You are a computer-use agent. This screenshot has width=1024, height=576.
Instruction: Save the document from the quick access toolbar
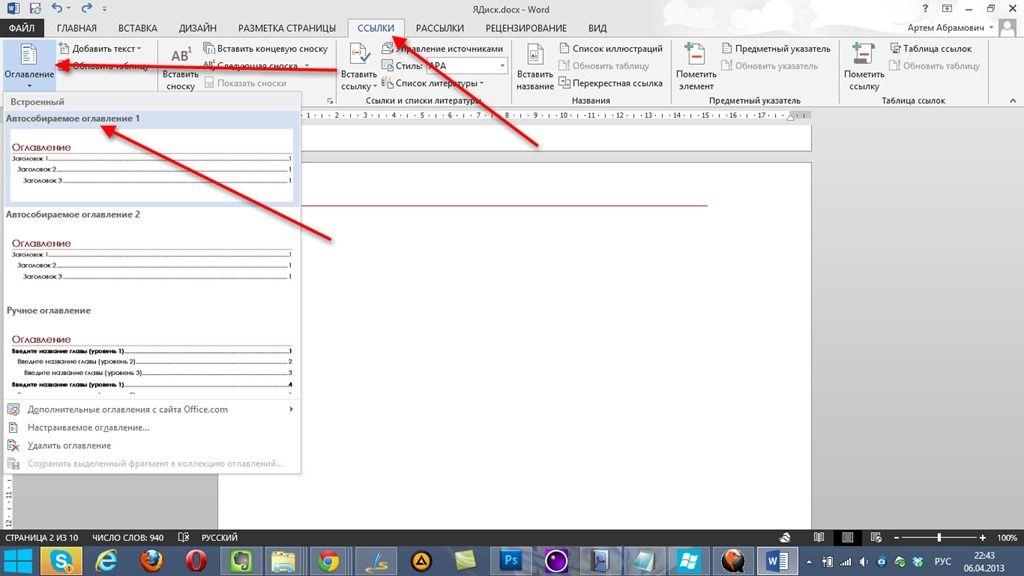tap(33, 8)
